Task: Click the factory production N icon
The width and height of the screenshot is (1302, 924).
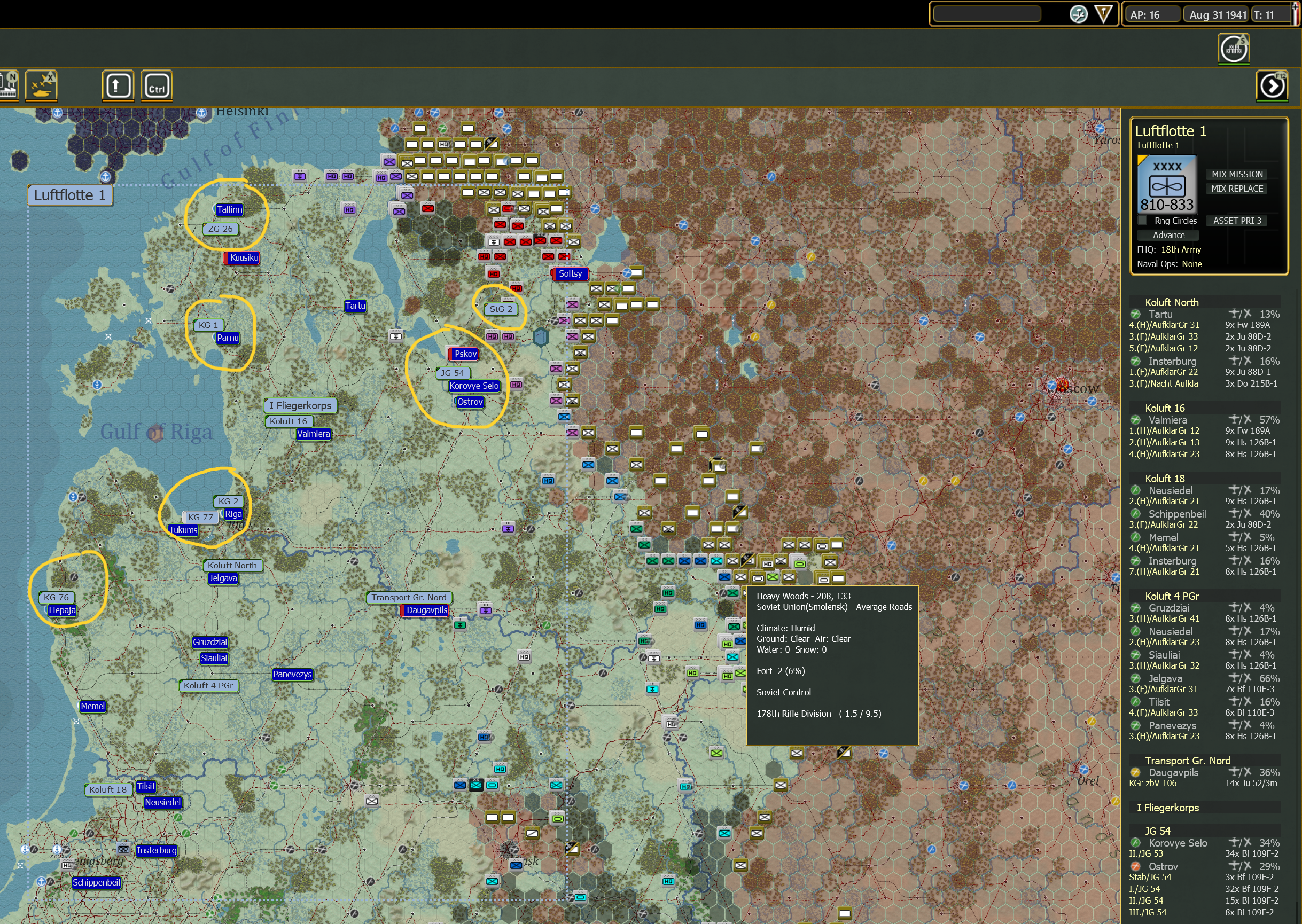Action: pos(8,85)
